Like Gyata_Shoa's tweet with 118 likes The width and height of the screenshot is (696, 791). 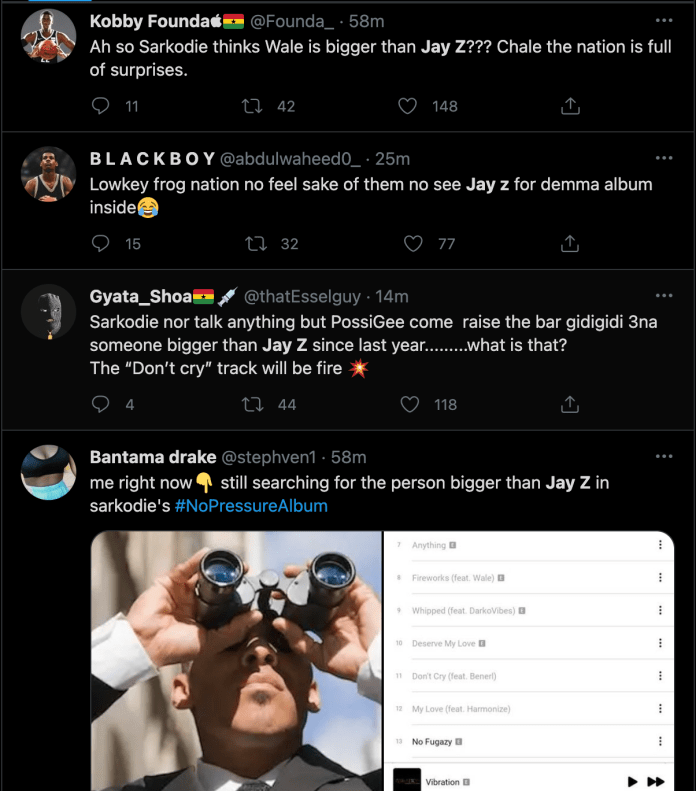click(x=410, y=404)
